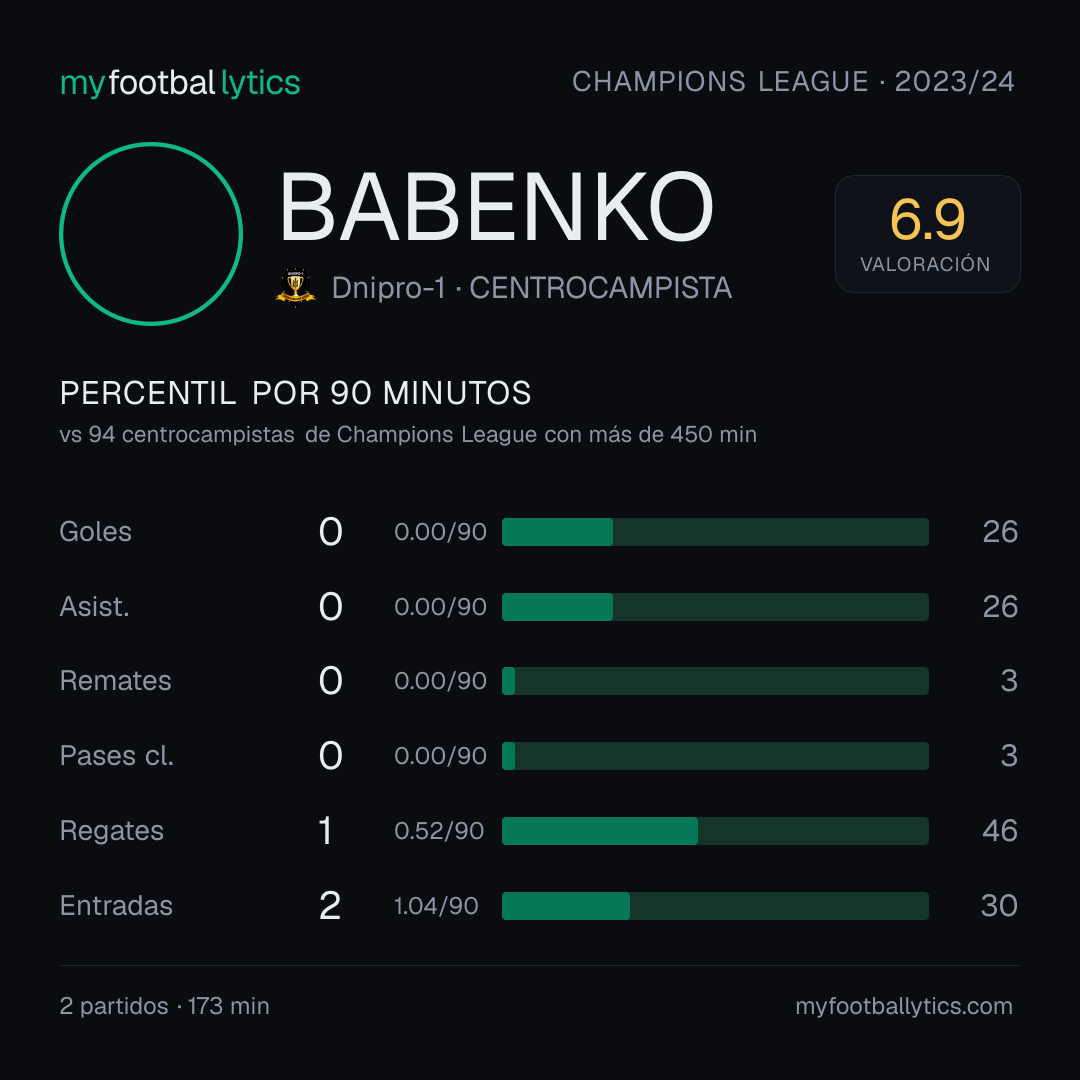Viewport: 1080px width, 1080px height.
Task: Click the Regates percentile bar
Action: pos(715,831)
